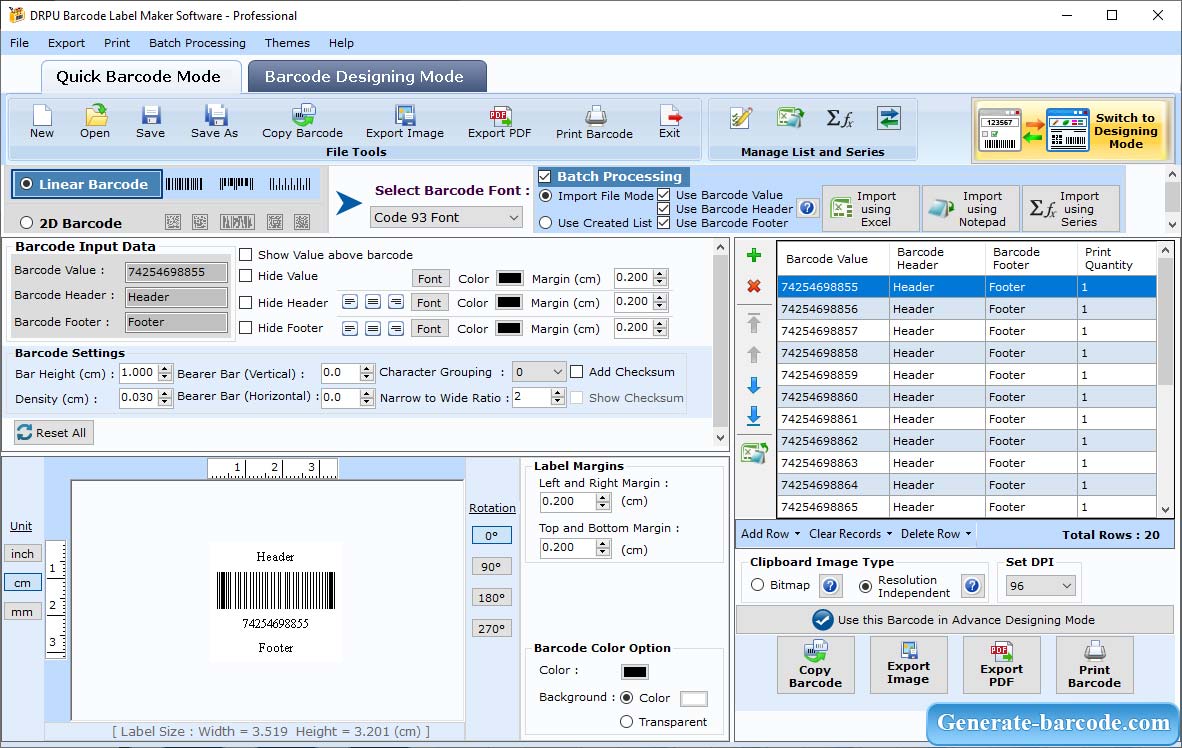Move row to bottom with blue underlined arrow

click(x=753, y=416)
